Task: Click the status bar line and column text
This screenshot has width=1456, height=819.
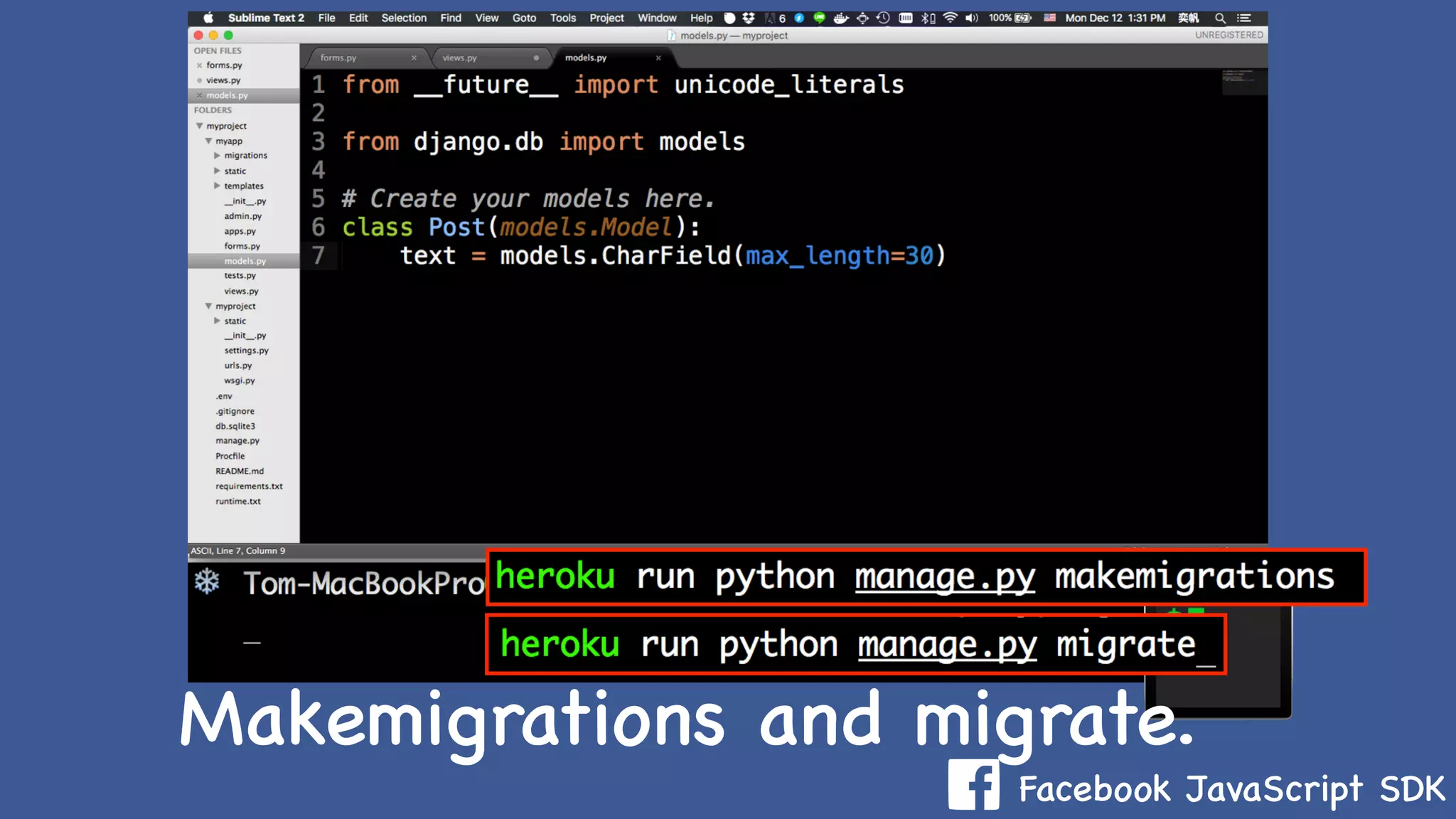Action: (237, 551)
